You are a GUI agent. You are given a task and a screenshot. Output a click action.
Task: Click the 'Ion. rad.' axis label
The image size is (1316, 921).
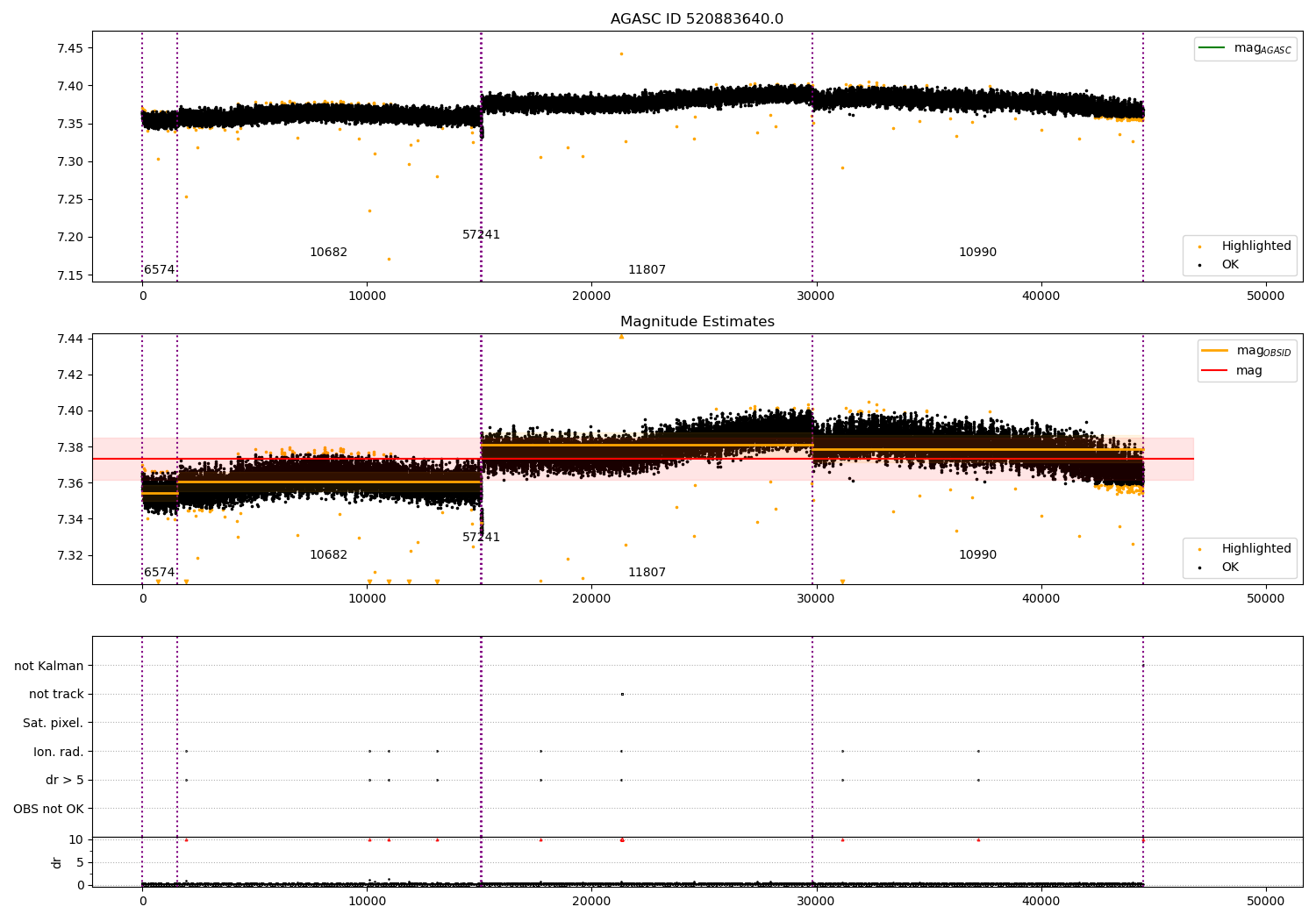[x=59, y=752]
